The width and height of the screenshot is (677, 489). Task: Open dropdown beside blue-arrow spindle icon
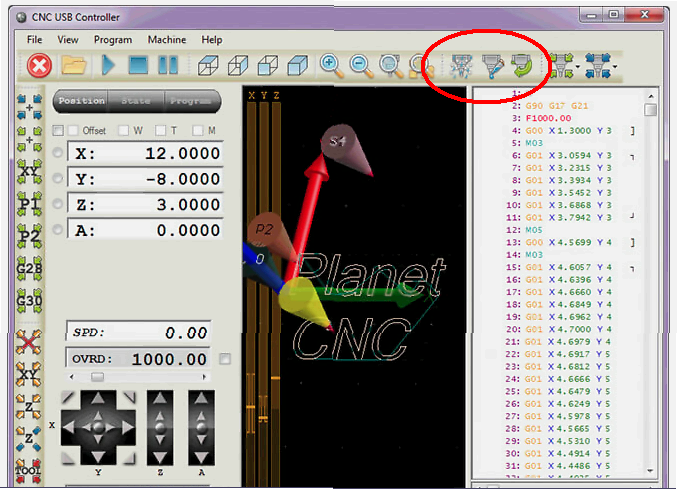[615, 66]
